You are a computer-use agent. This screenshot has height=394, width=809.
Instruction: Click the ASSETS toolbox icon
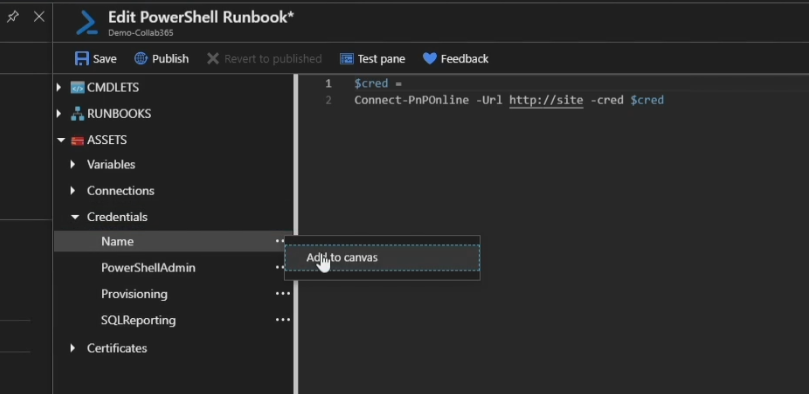77,140
